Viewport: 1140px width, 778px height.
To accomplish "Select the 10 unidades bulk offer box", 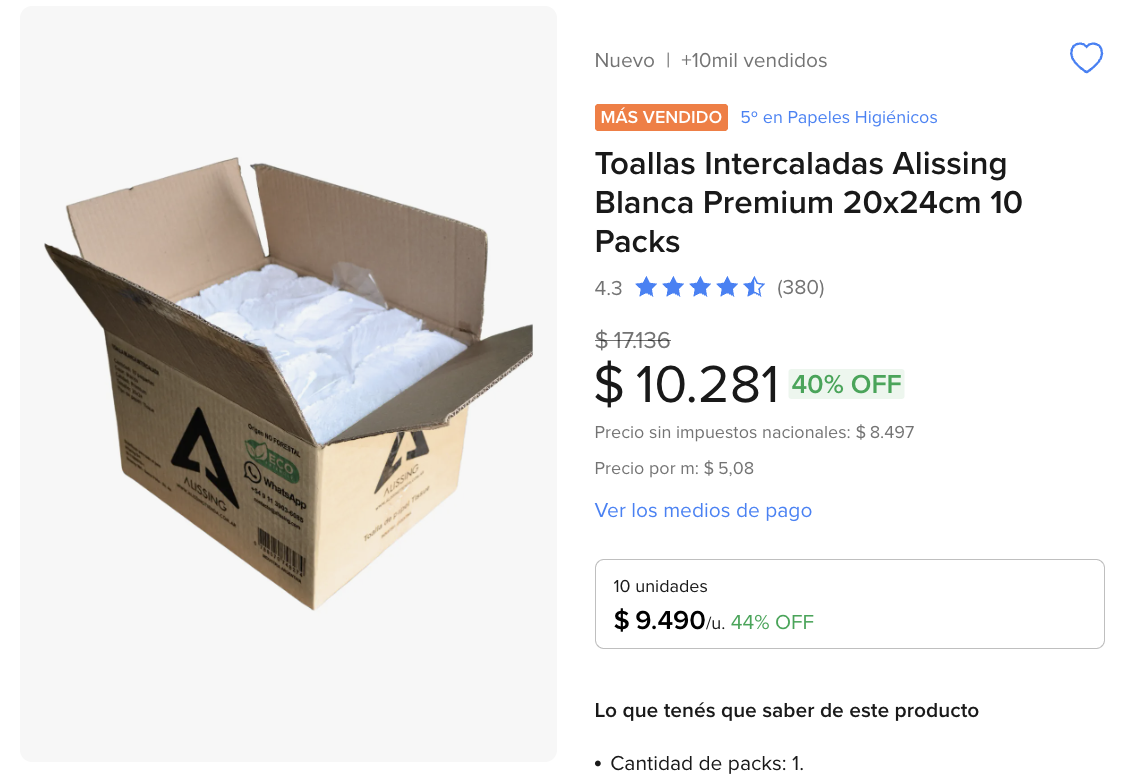I will click(849, 604).
